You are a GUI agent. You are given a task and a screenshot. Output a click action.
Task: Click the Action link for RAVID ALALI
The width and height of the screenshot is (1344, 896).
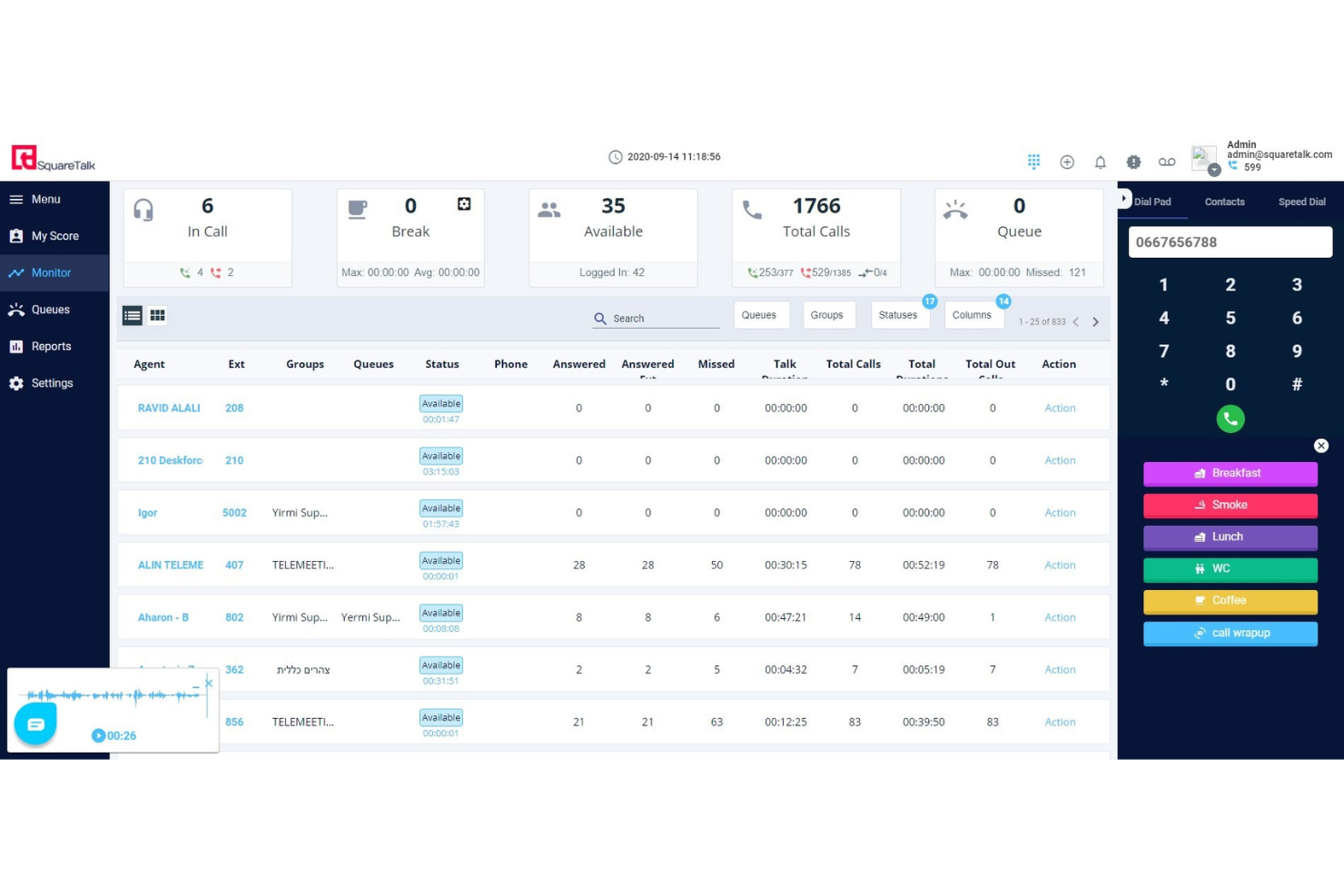pos(1059,408)
